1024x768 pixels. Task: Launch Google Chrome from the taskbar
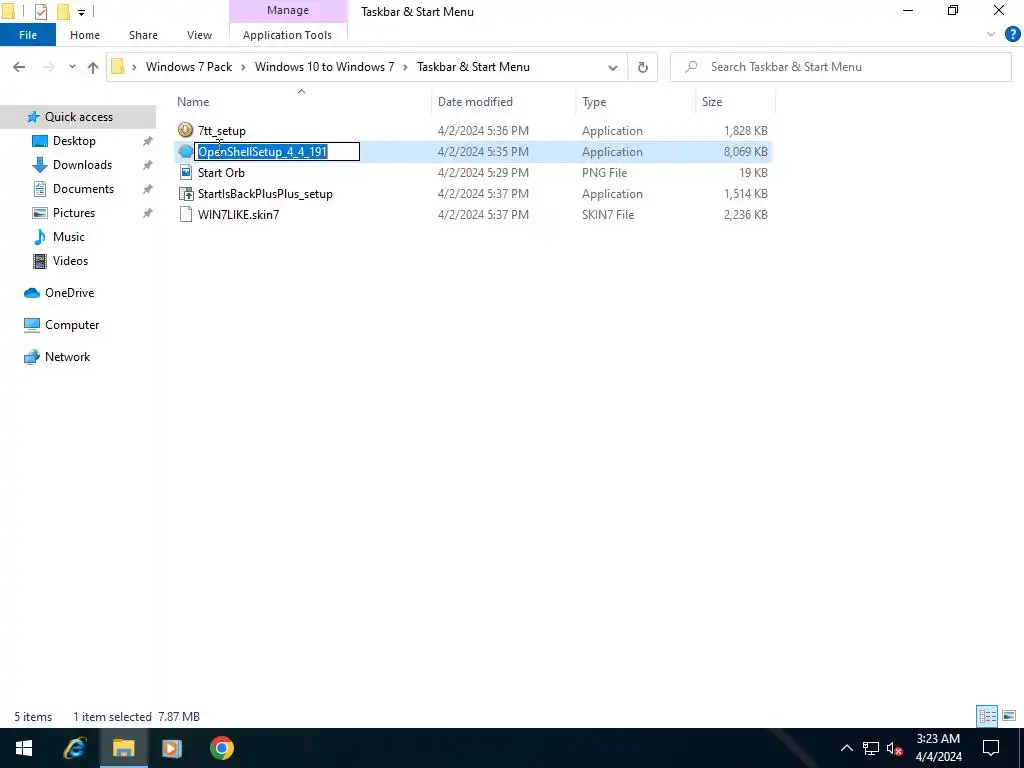pos(221,748)
